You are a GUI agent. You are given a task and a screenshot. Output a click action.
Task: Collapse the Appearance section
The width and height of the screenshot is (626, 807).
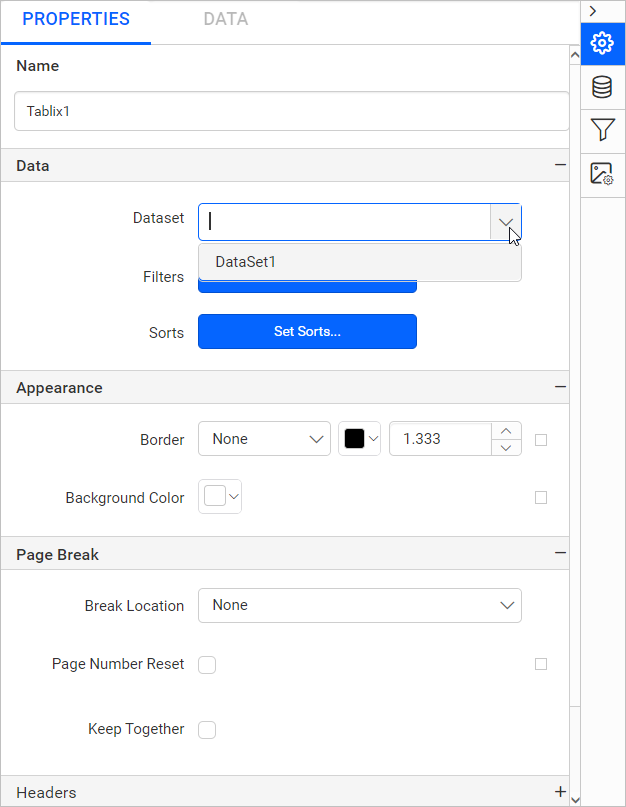click(x=560, y=387)
